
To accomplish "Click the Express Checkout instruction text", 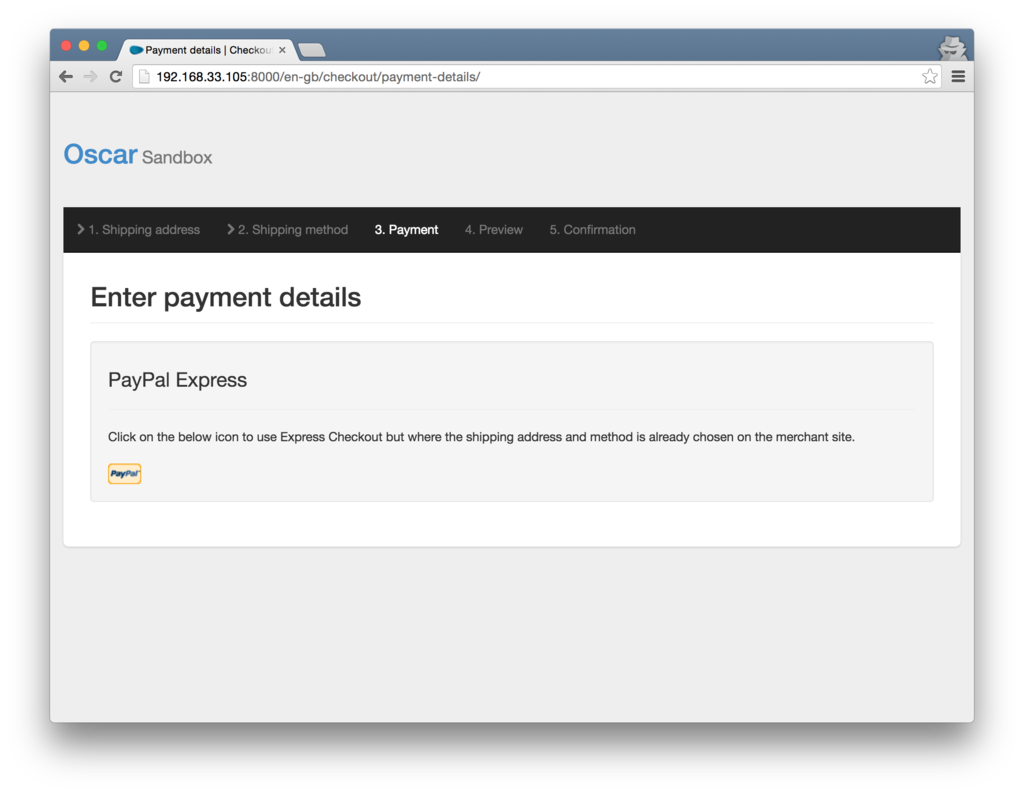I will point(481,437).
